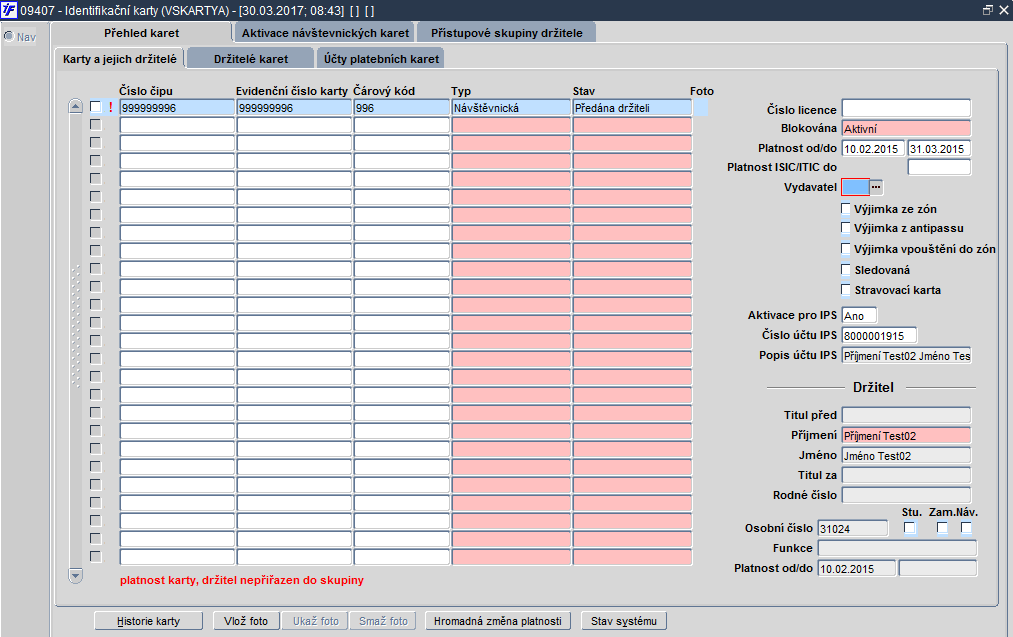Viewport: 1013px width, 637px height.
Task: Click the Titul před field
Action: (x=906, y=415)
